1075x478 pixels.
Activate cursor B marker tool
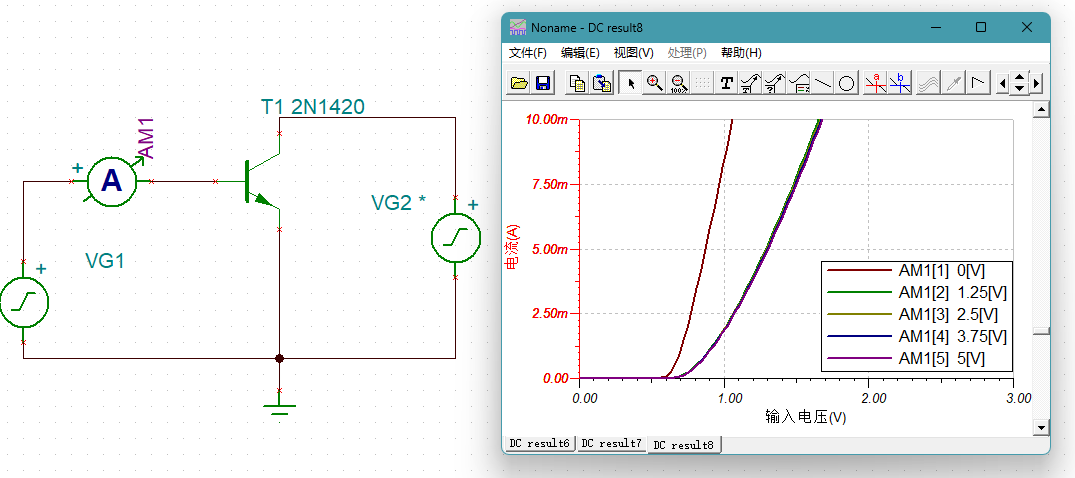tap(900, 84)
